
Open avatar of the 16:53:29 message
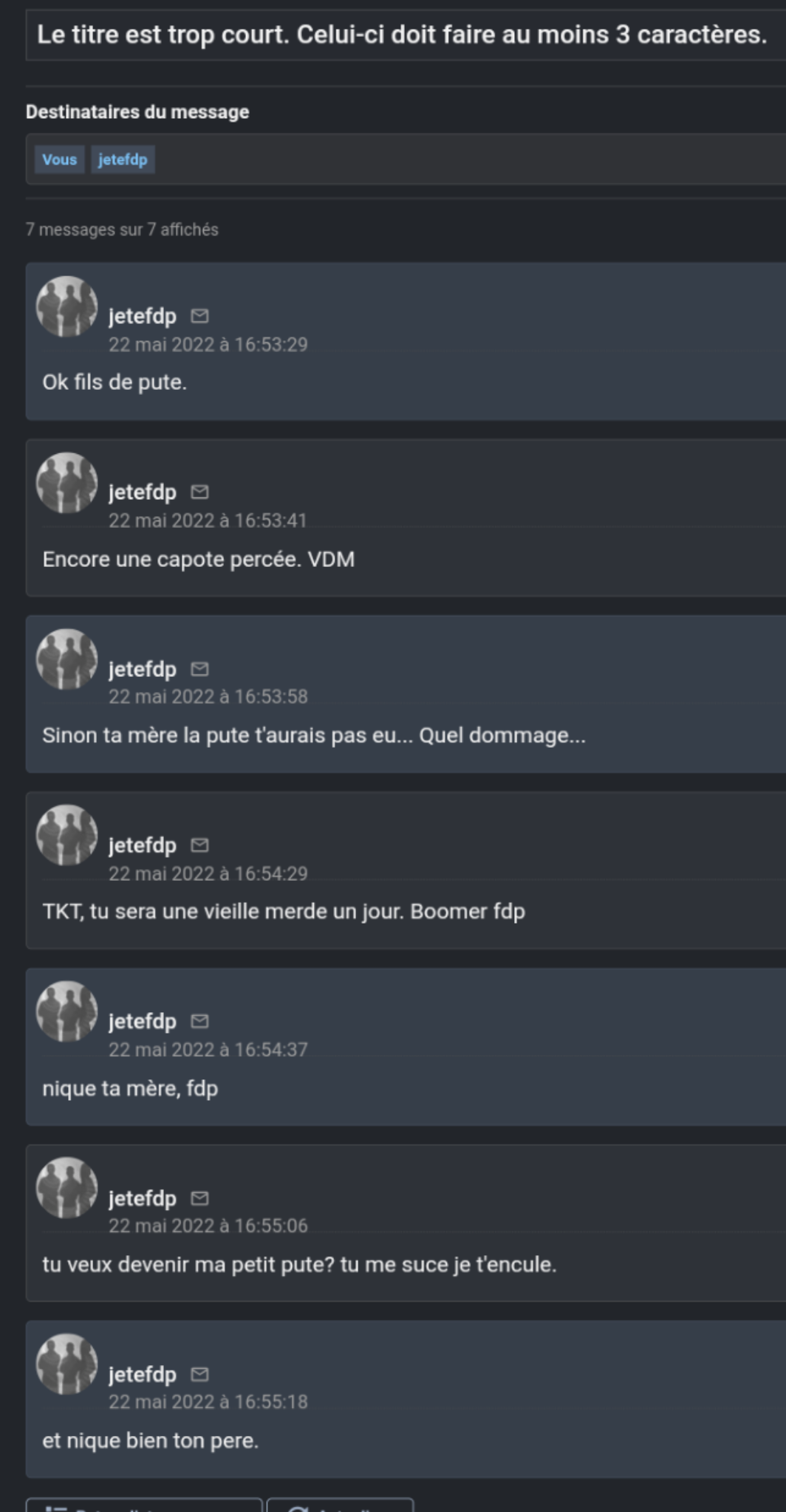67,306
